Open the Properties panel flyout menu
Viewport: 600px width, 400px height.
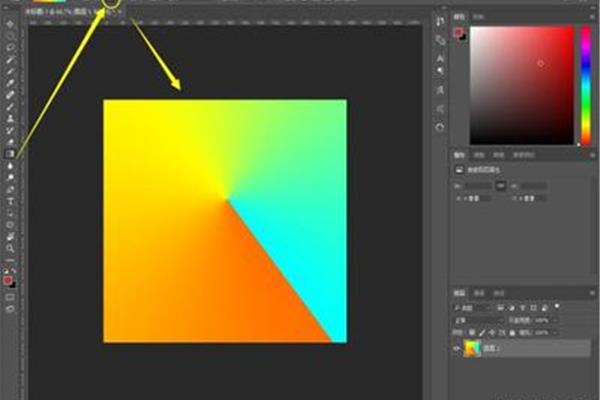592,155
